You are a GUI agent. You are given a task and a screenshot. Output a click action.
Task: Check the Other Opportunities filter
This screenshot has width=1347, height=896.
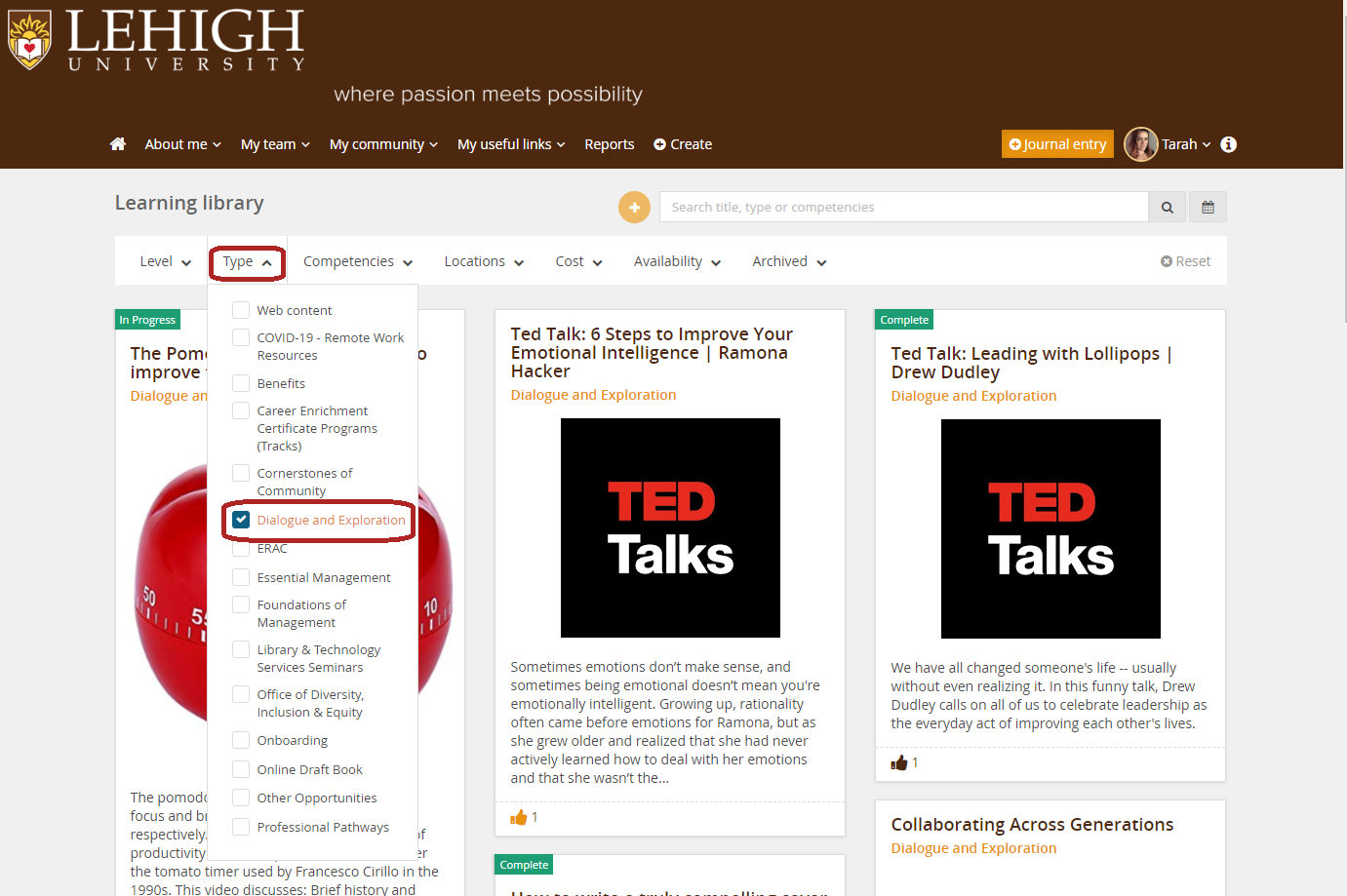(241, 798)
